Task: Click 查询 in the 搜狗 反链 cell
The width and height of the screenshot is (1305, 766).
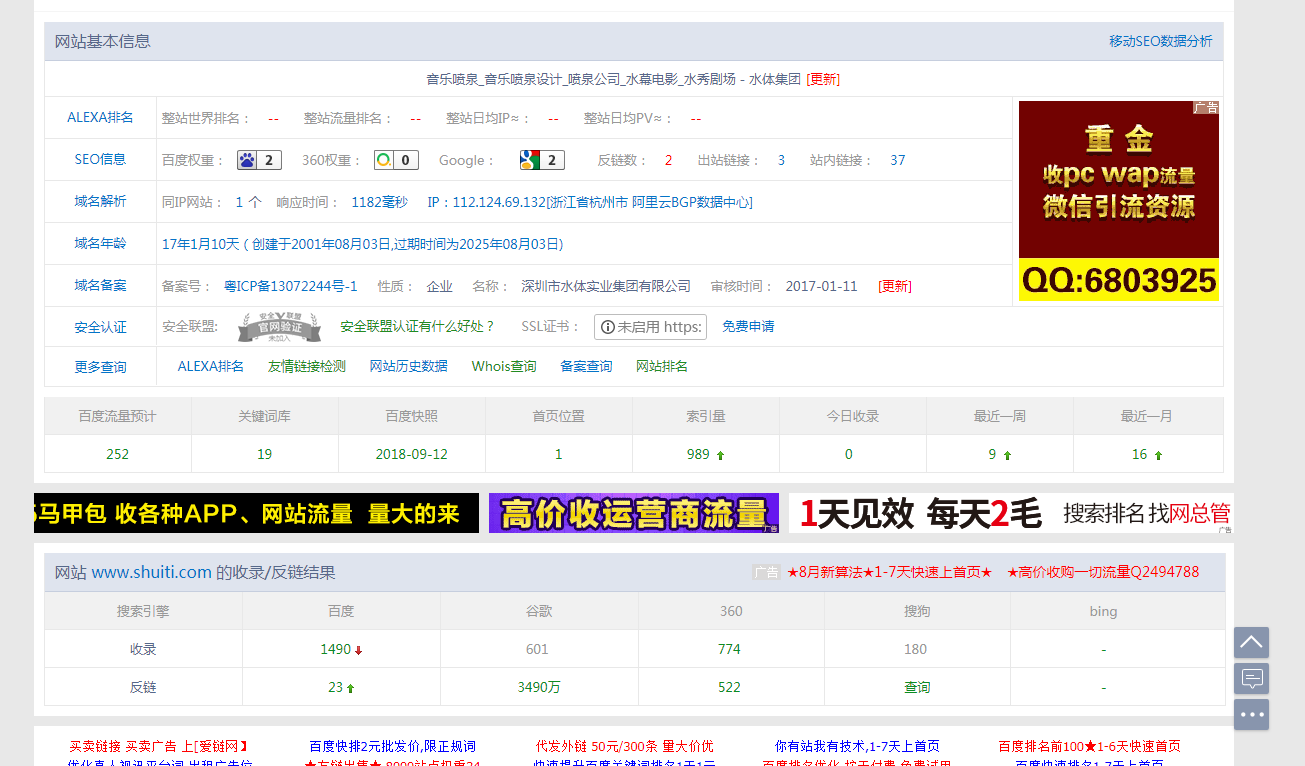Action: pos(917,687)
